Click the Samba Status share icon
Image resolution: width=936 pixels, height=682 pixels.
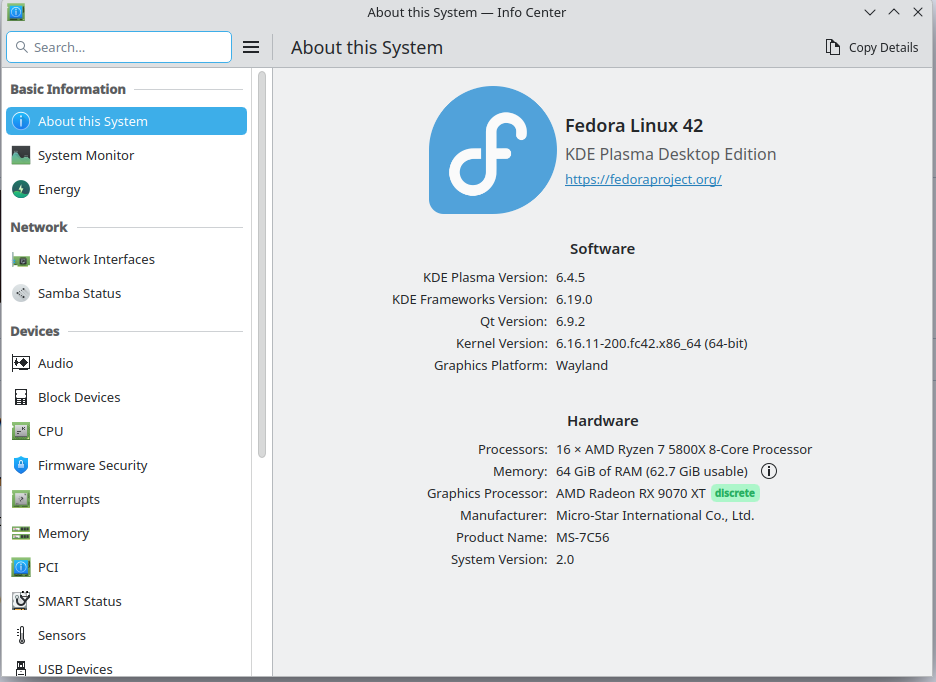tap(21, 293)
